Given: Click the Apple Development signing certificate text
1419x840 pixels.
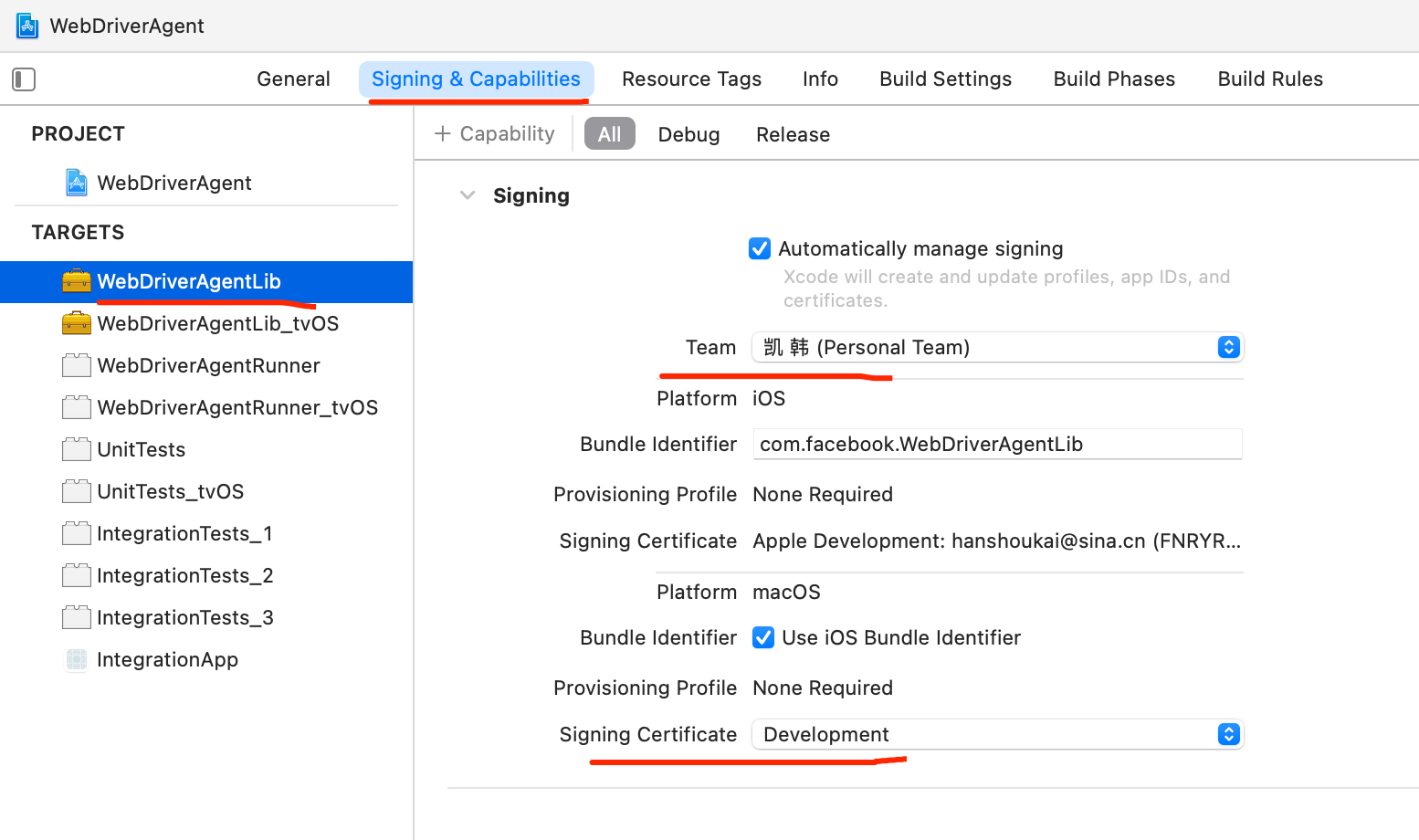Looking at the screenshot, I should pos(996,541).
